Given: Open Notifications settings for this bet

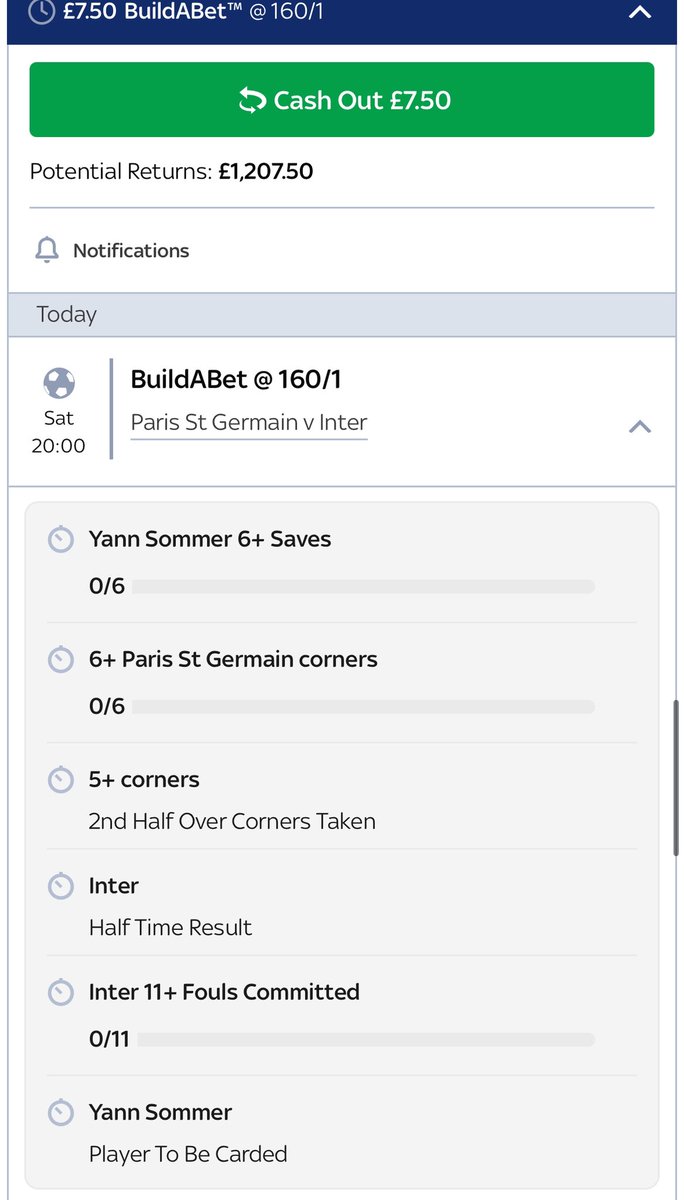Looking at the screenshot, I should (130, 250).
